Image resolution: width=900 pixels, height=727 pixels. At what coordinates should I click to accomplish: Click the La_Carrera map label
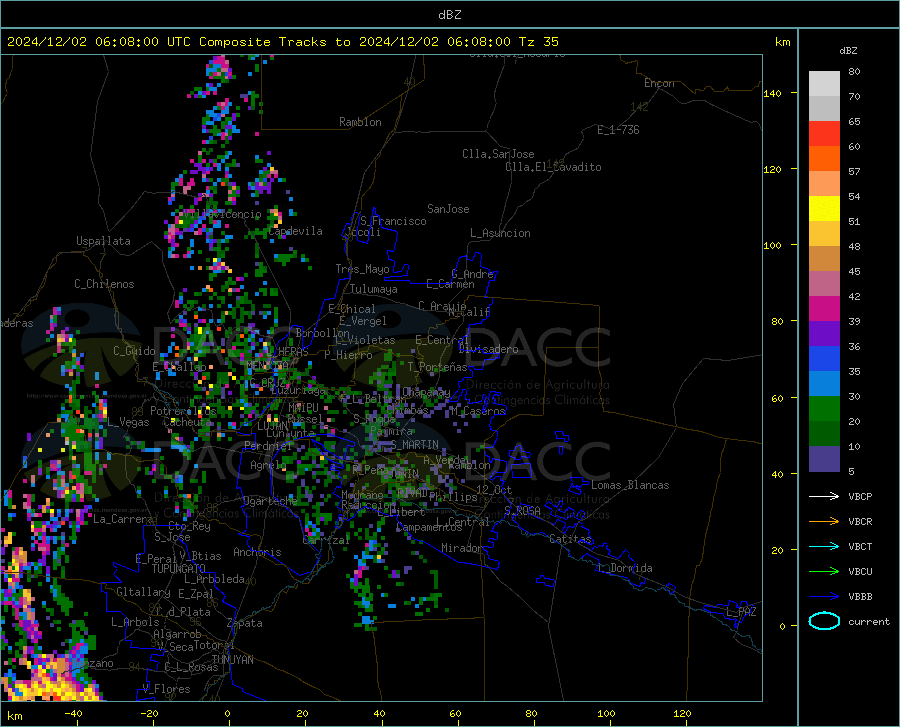pyautogui.click(x=123, y=519)
